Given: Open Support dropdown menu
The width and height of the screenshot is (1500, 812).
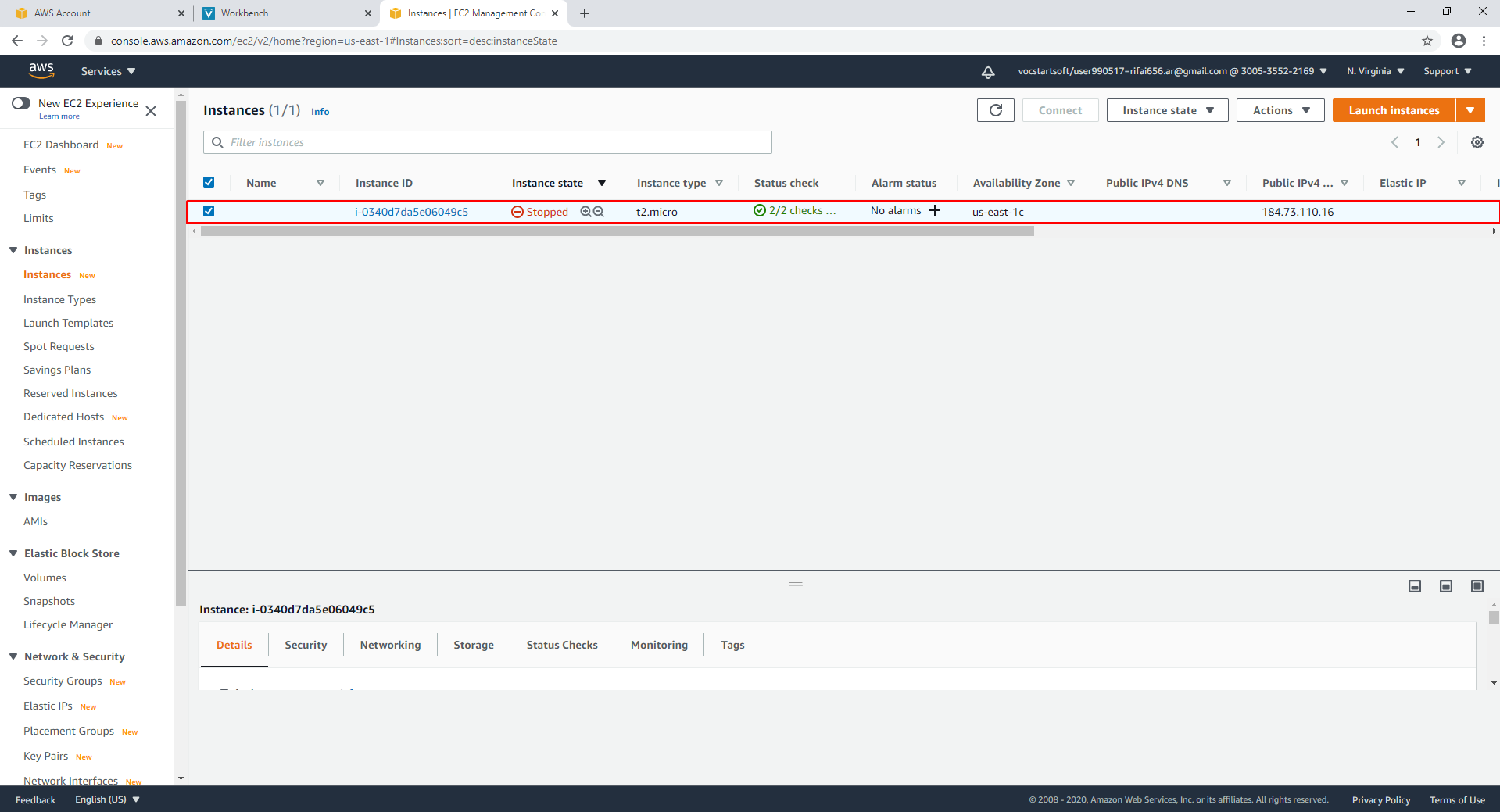Looking at the screenshot, I should click(1447, 71).
